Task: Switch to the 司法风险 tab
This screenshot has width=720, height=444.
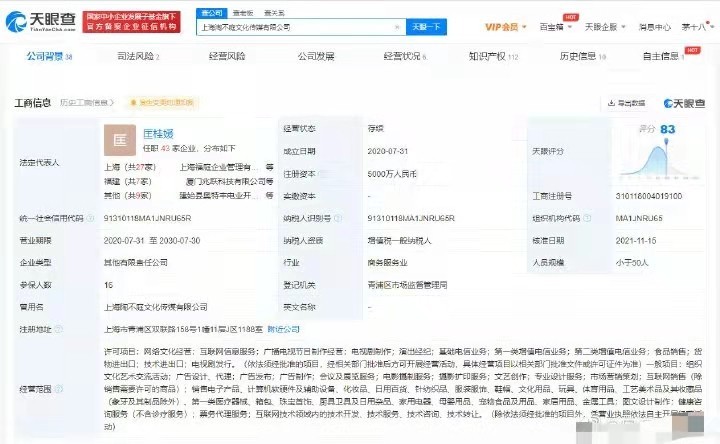Action: coord(138,56)
